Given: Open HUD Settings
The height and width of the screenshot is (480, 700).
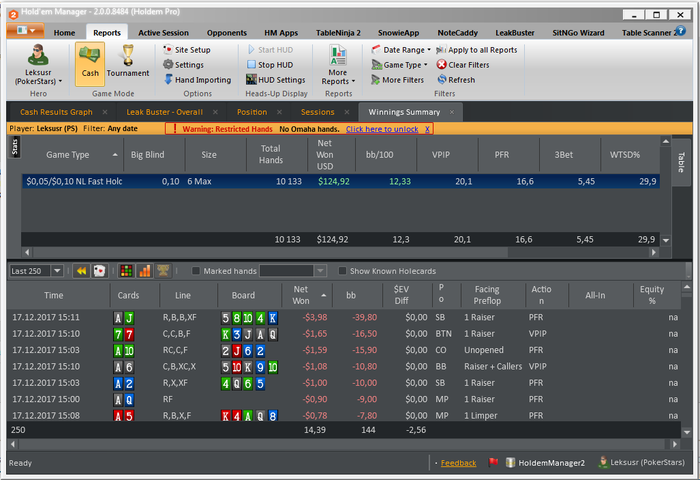Looking at the screenshot, I should click(275, 80).
